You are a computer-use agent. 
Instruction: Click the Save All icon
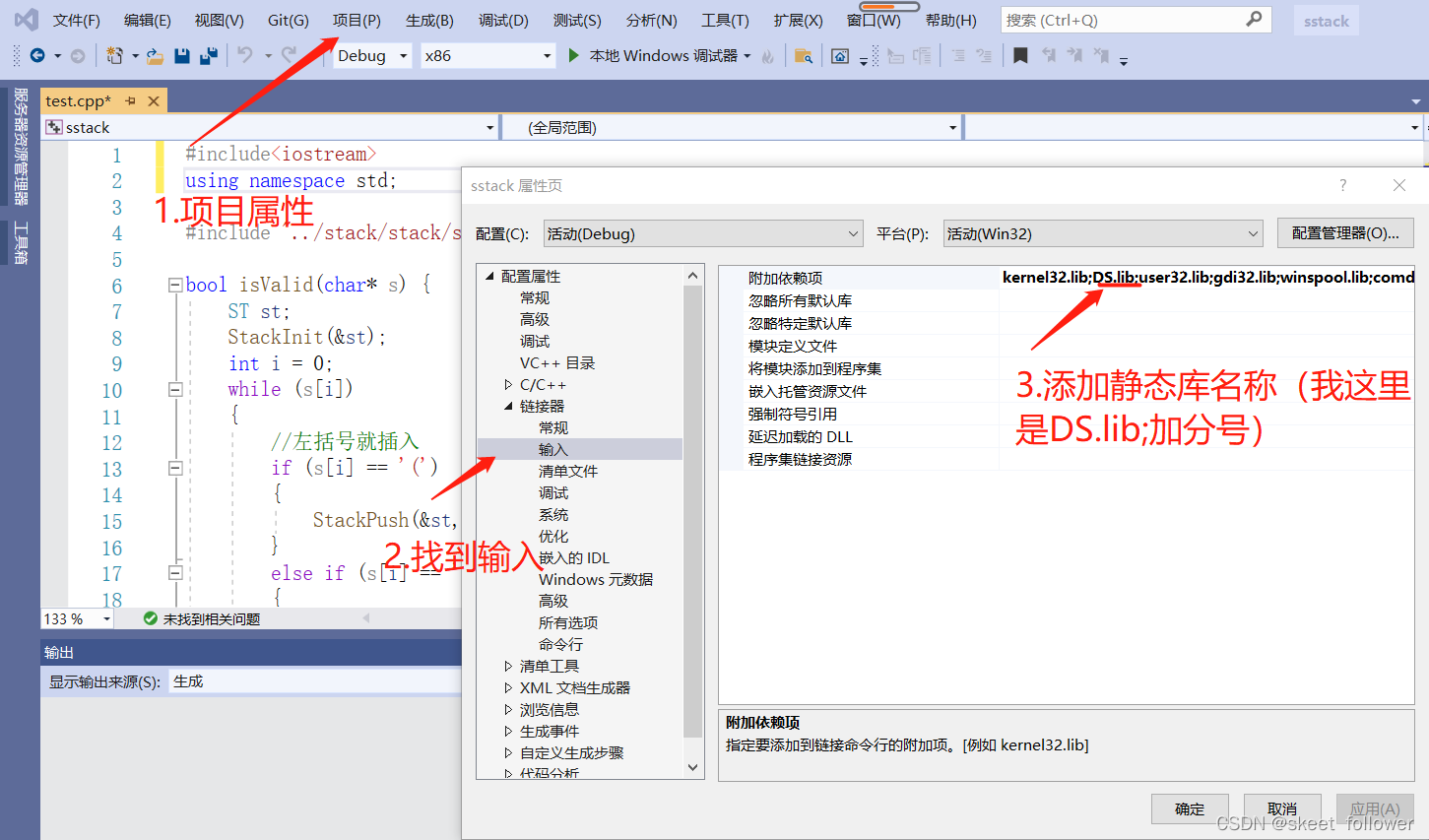(208, 55)
